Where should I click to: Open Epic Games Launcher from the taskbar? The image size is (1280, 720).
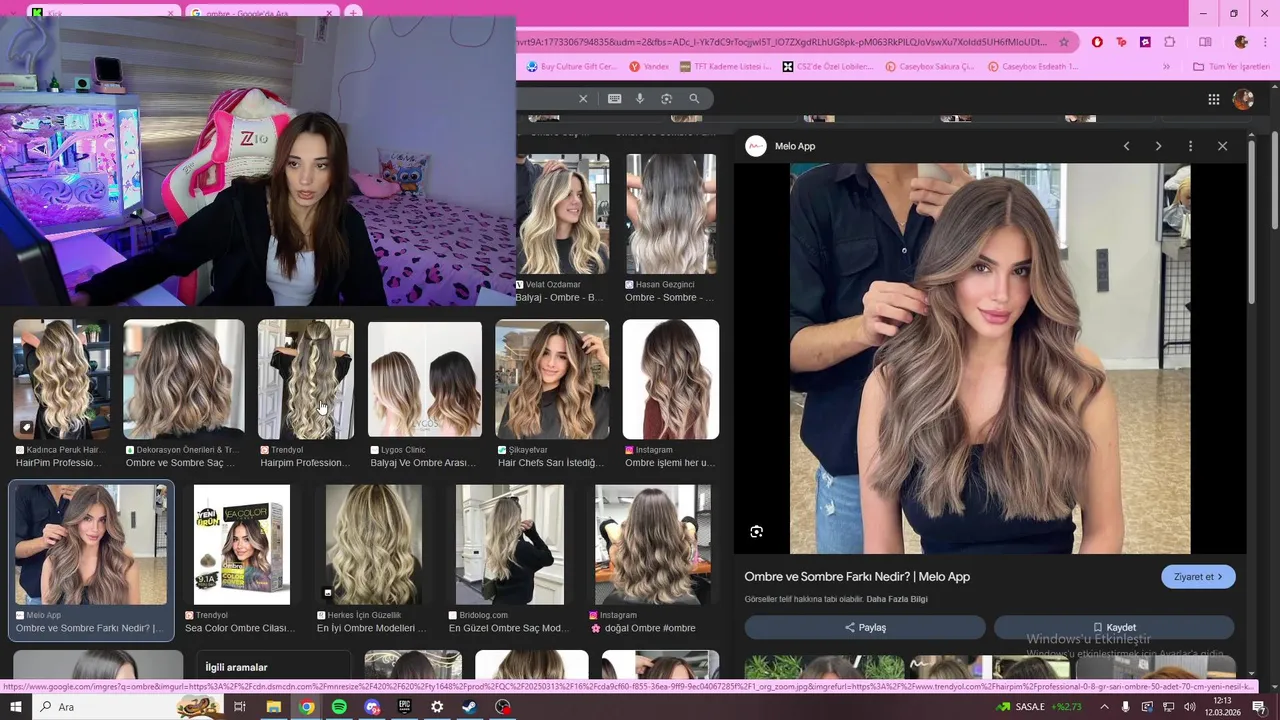(x=404, y=707)
